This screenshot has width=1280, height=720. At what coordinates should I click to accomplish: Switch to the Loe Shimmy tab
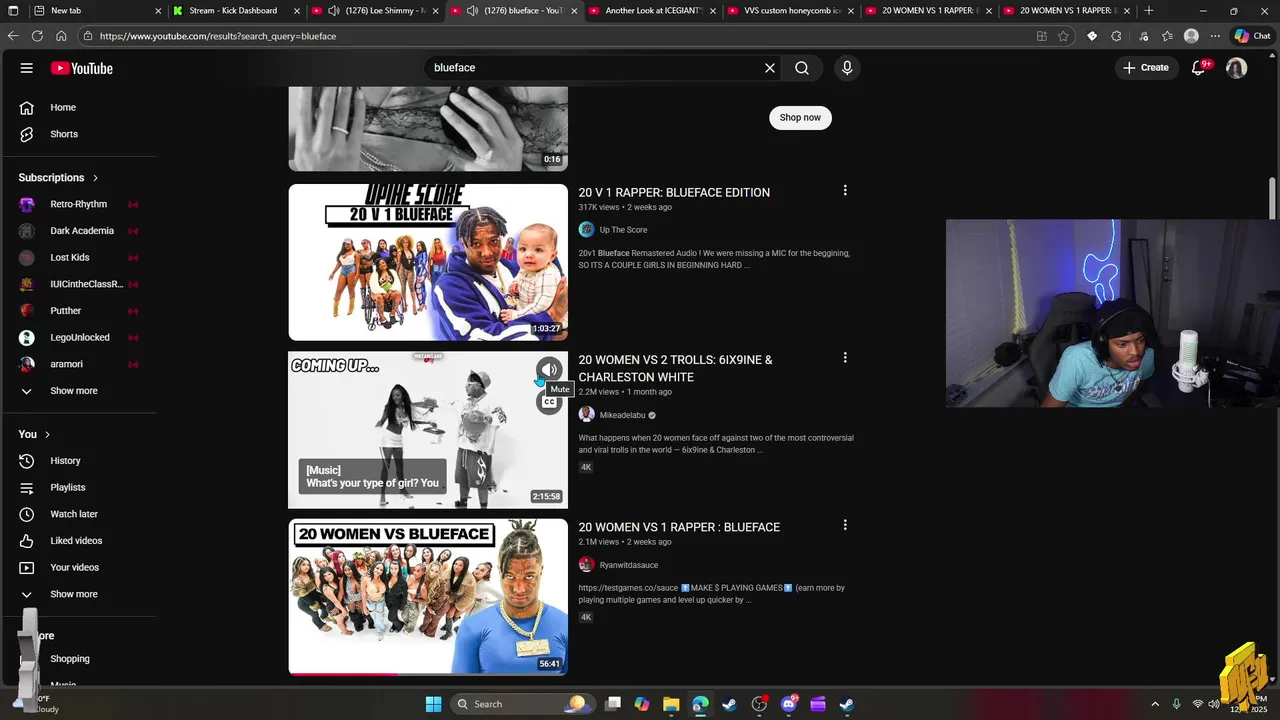(x=373, y=11)
